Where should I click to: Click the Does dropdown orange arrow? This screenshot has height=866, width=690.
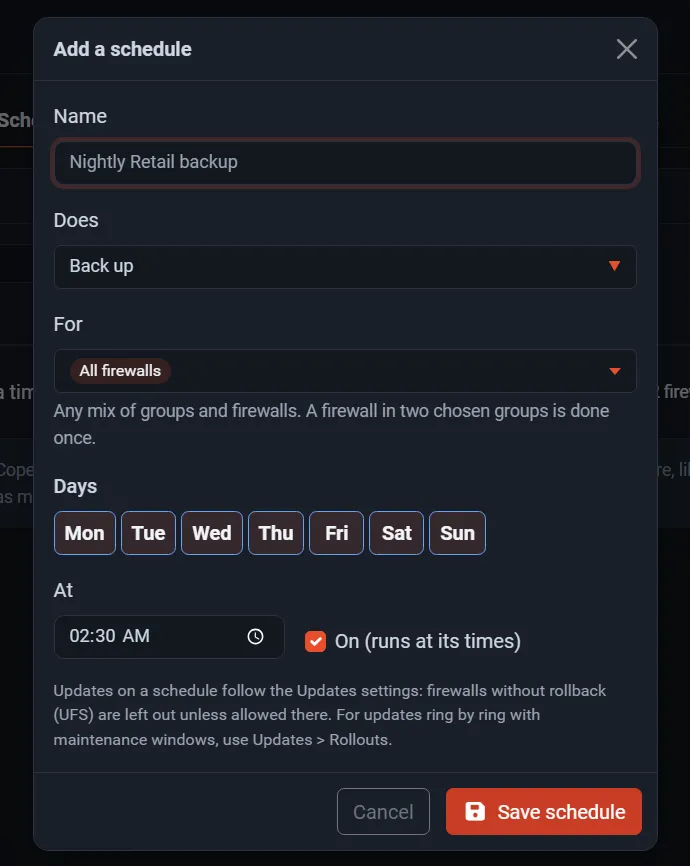click(x=614, y=266)
